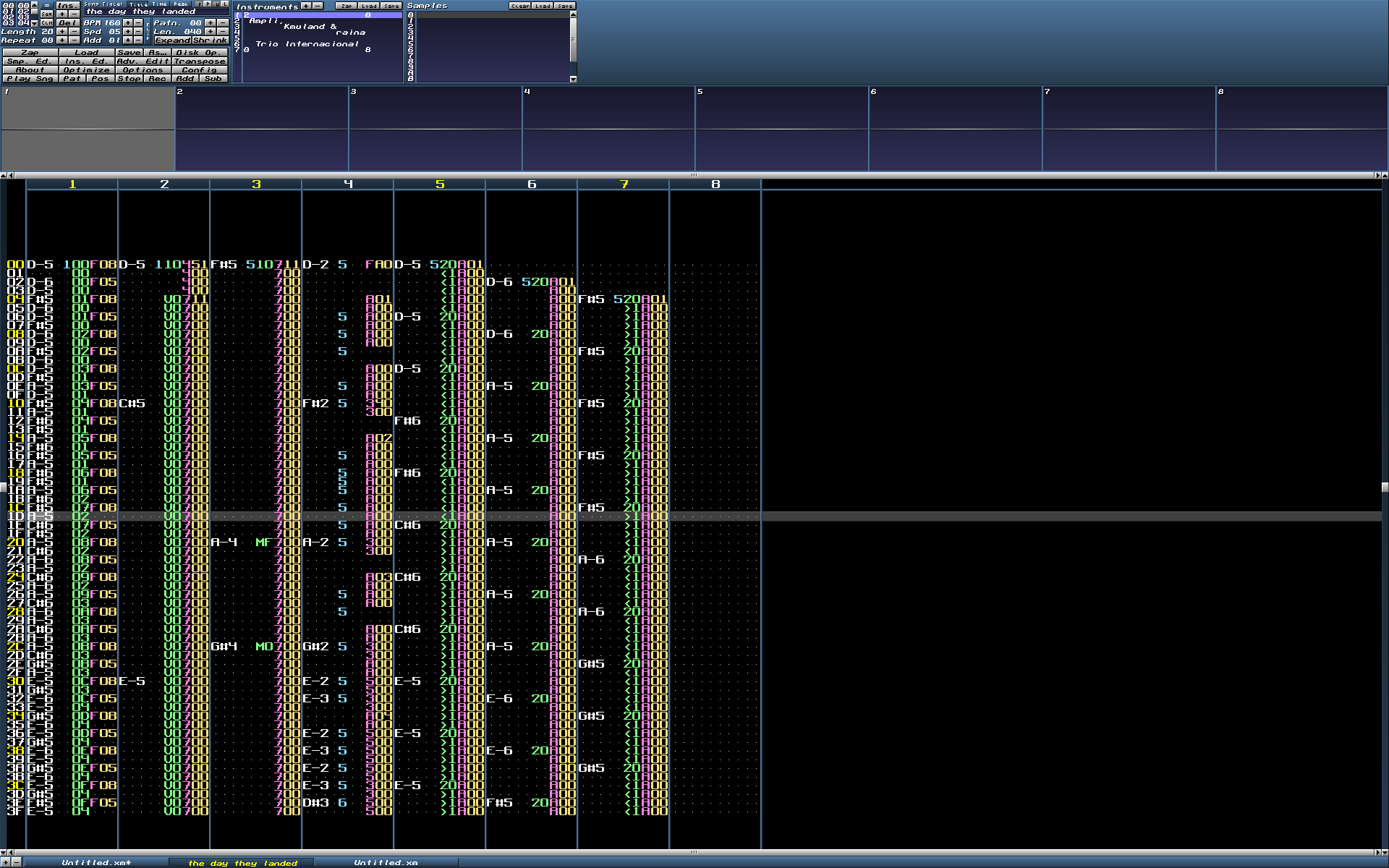The image size is (1389, 868).
Task: Increase BPM with the plus button
Action: [128, 22]
